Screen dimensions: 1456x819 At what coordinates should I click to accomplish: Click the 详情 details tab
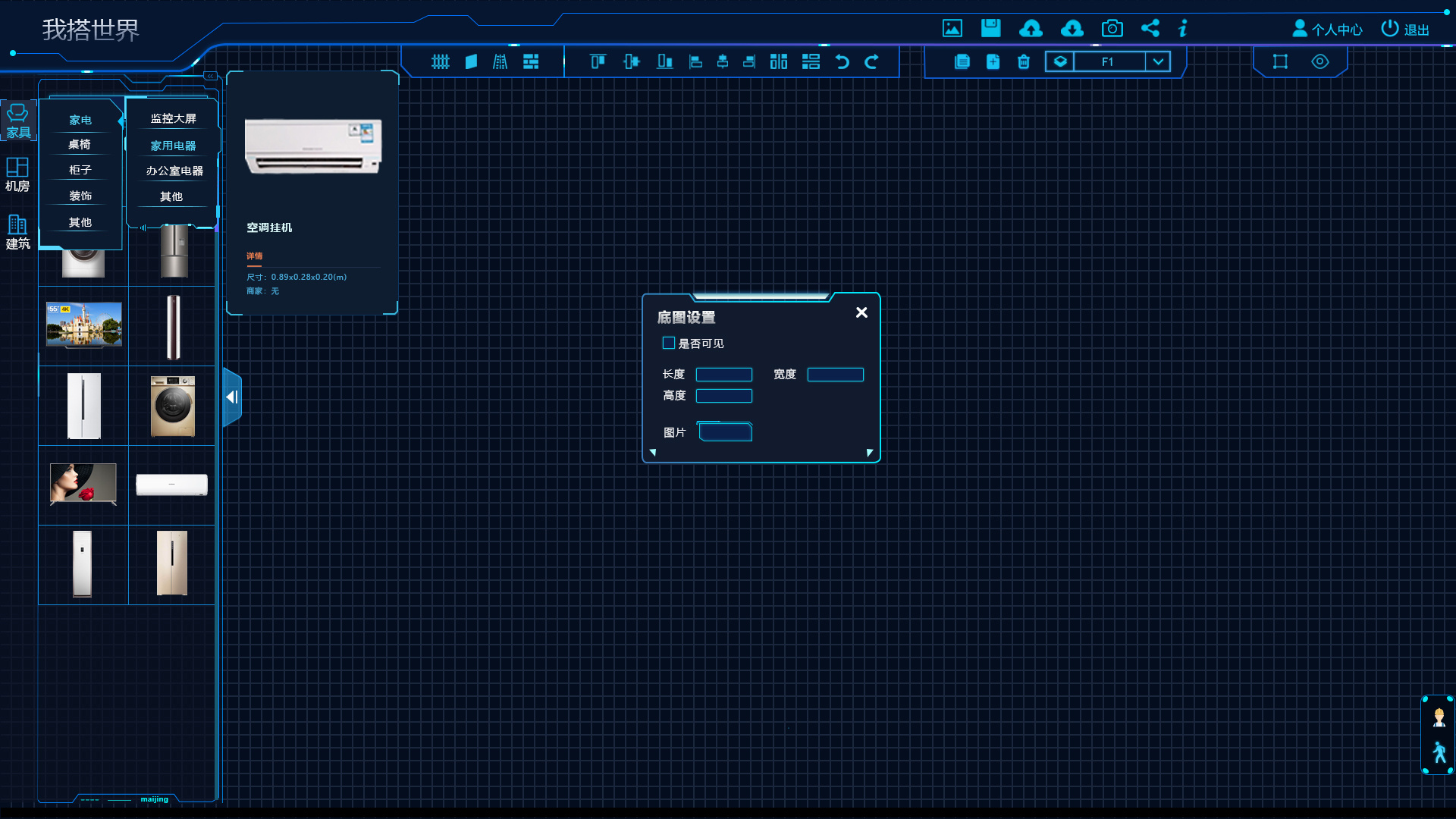tap(255, 256)
